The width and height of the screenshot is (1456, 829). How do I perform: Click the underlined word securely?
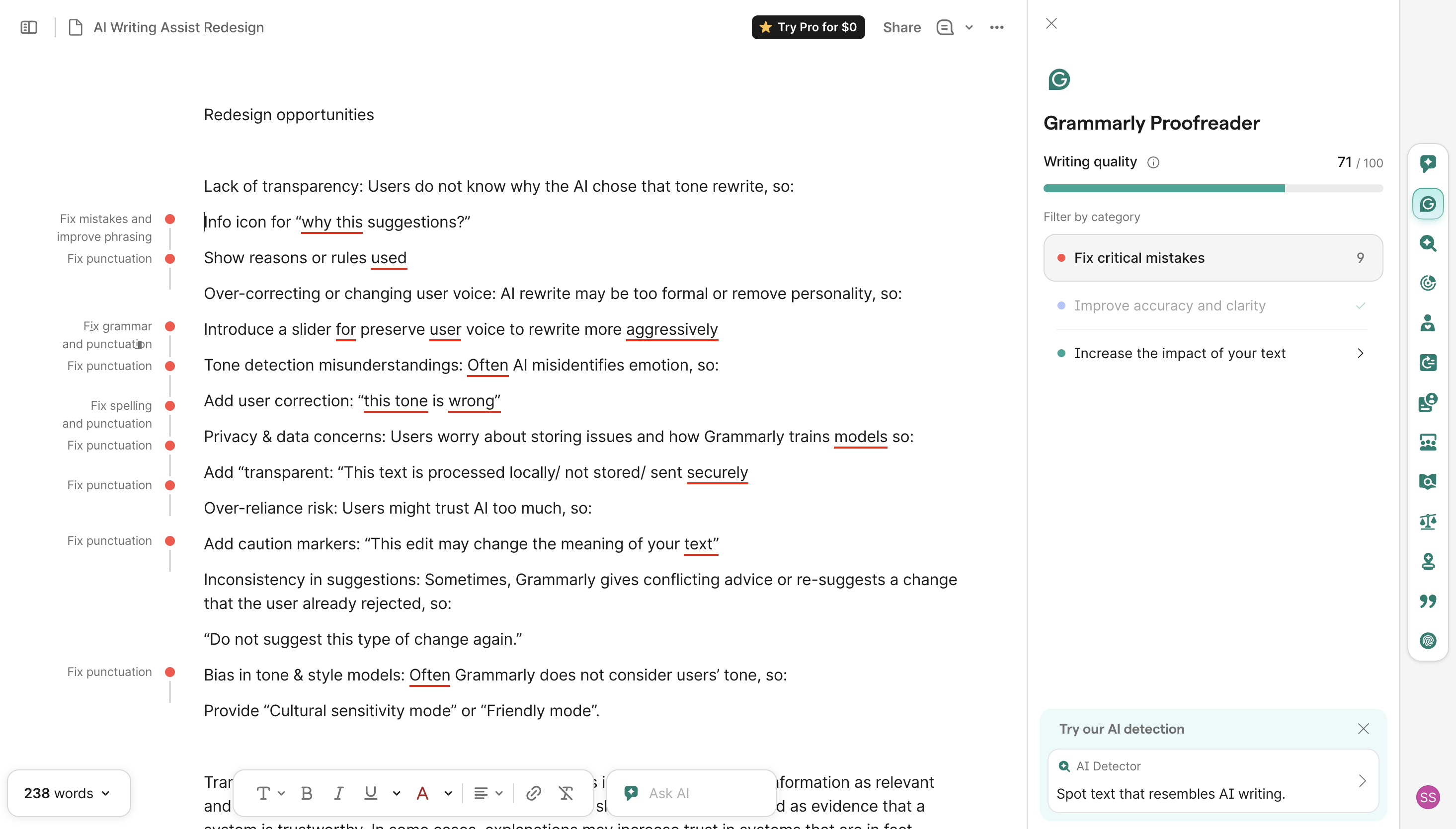coord(717,472)
